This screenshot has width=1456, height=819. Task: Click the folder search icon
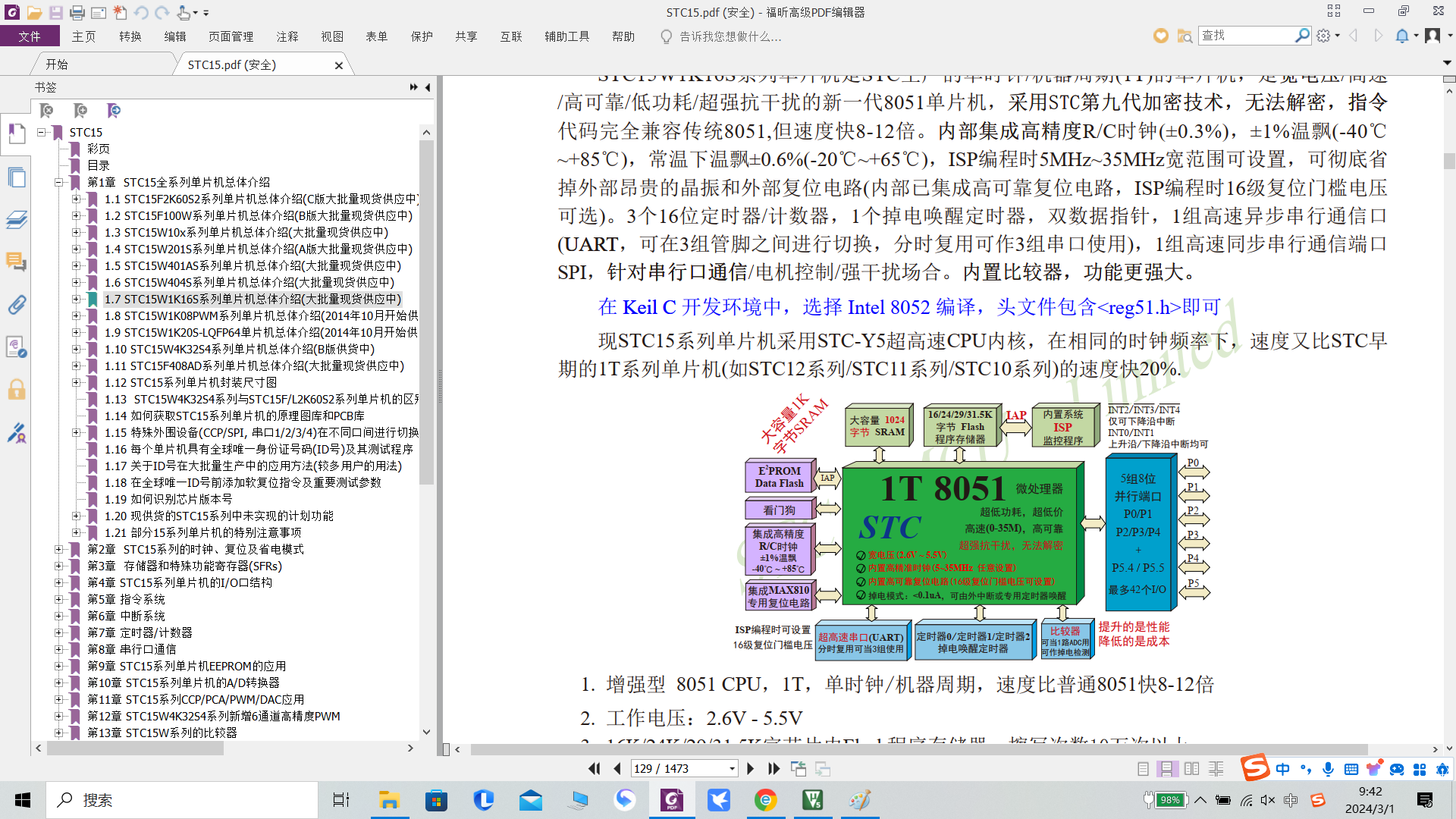coord(1185,36)
